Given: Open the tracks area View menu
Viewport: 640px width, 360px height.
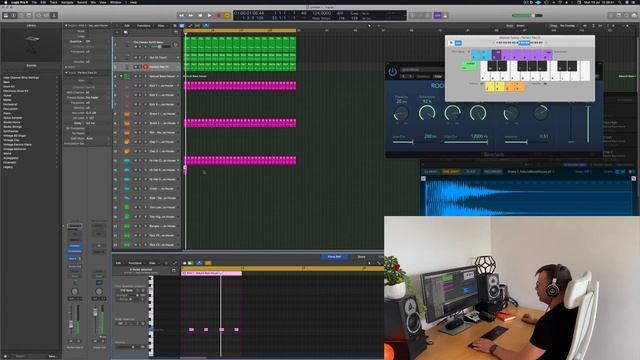Looking at the screenshot, I should [161, 26].
